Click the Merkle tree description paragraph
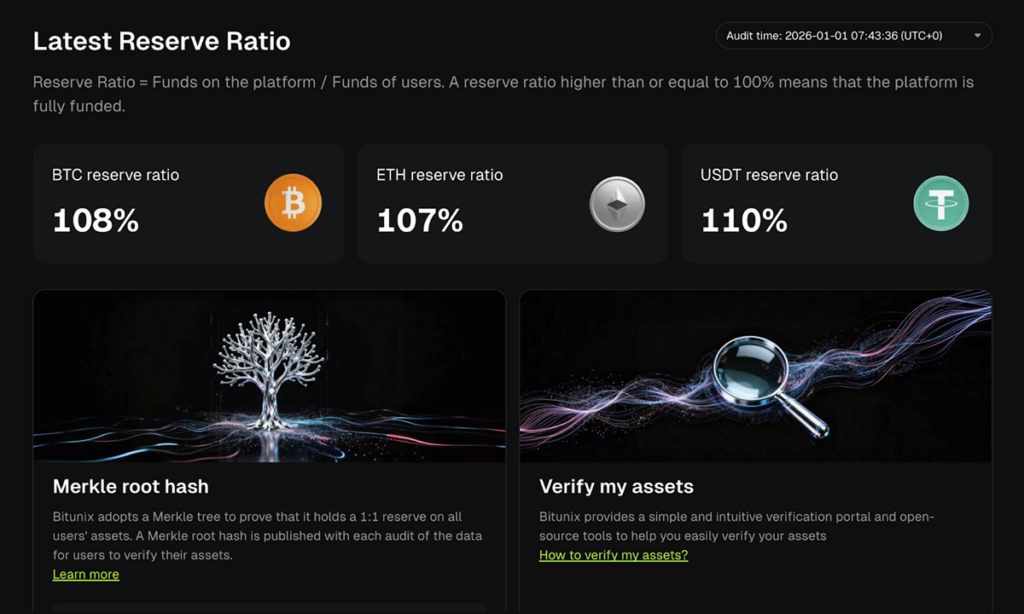Viewport: 1024px width, 614px height. tap(267, 535)
